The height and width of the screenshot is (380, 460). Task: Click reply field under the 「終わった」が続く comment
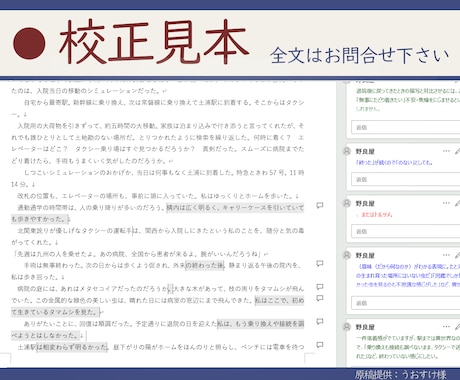coord(406,179)
